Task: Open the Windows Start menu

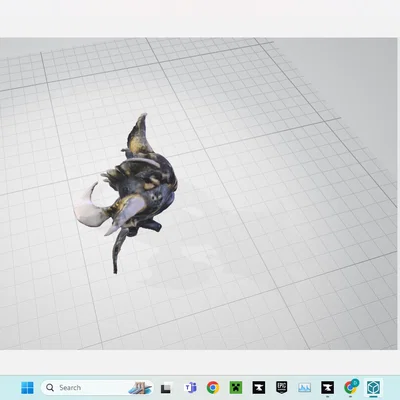Action: [27, 388]
